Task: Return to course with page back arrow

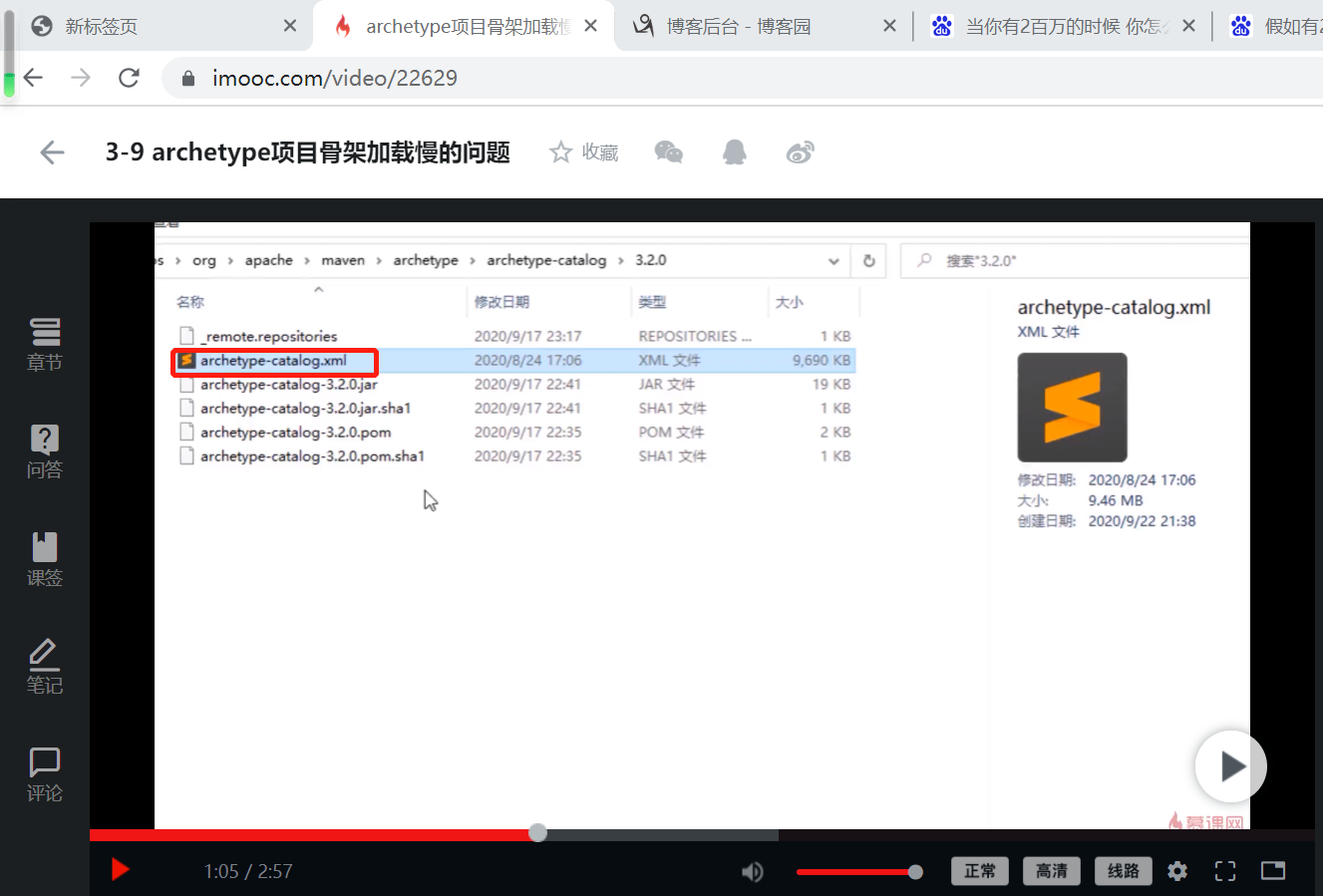Action: pos(52,151)
